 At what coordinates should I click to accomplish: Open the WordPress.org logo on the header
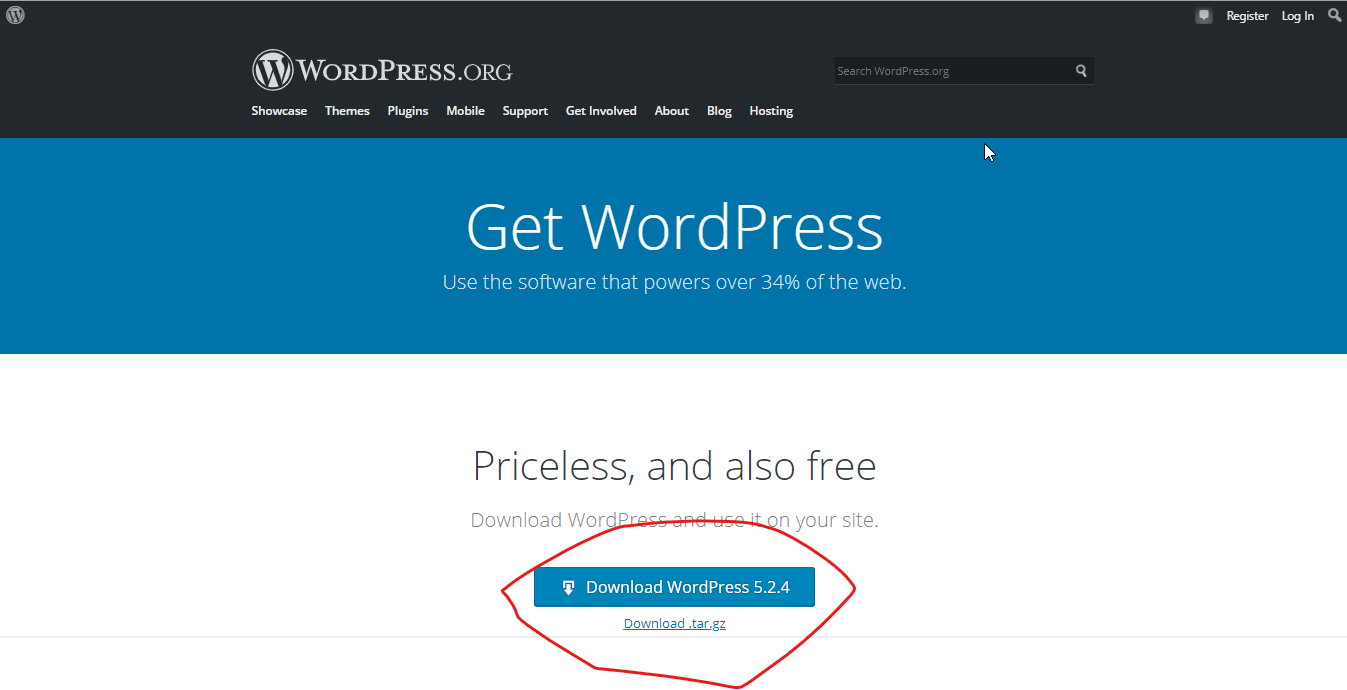pos(382,69)
